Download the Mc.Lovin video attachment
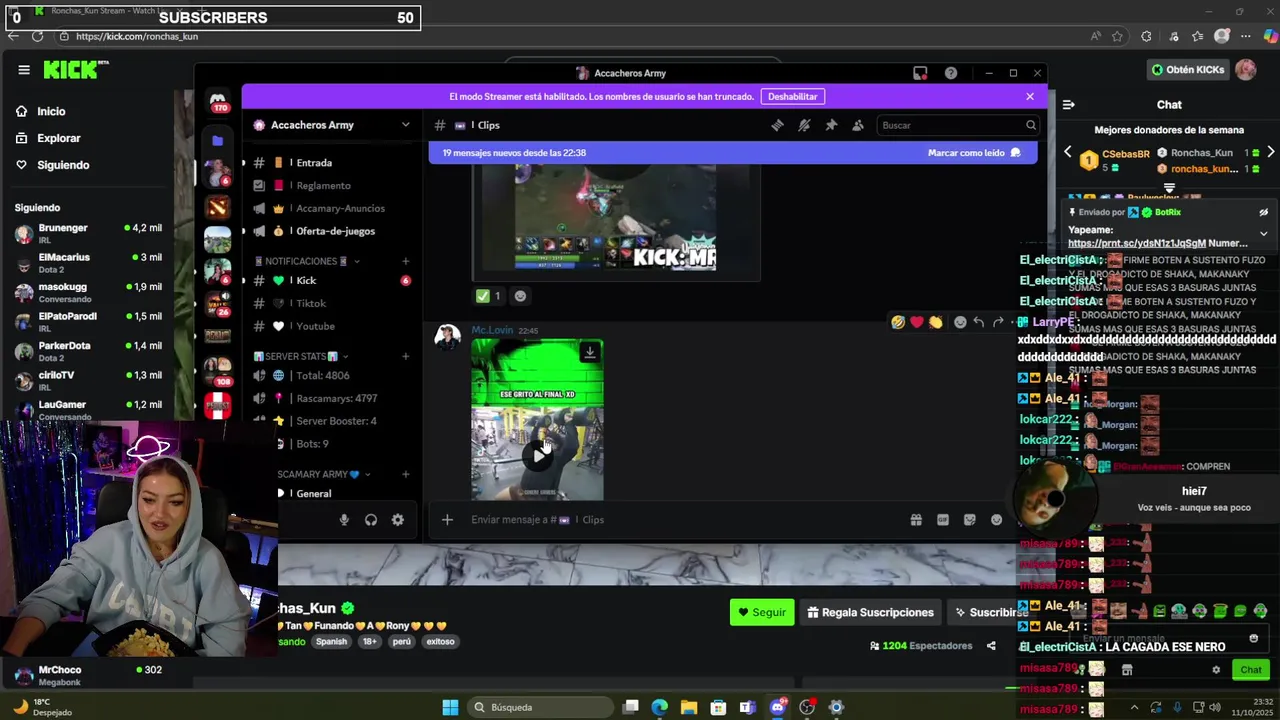Viewport: 1280px width, 720px height. pyautogui.click(x=590, y=352)
